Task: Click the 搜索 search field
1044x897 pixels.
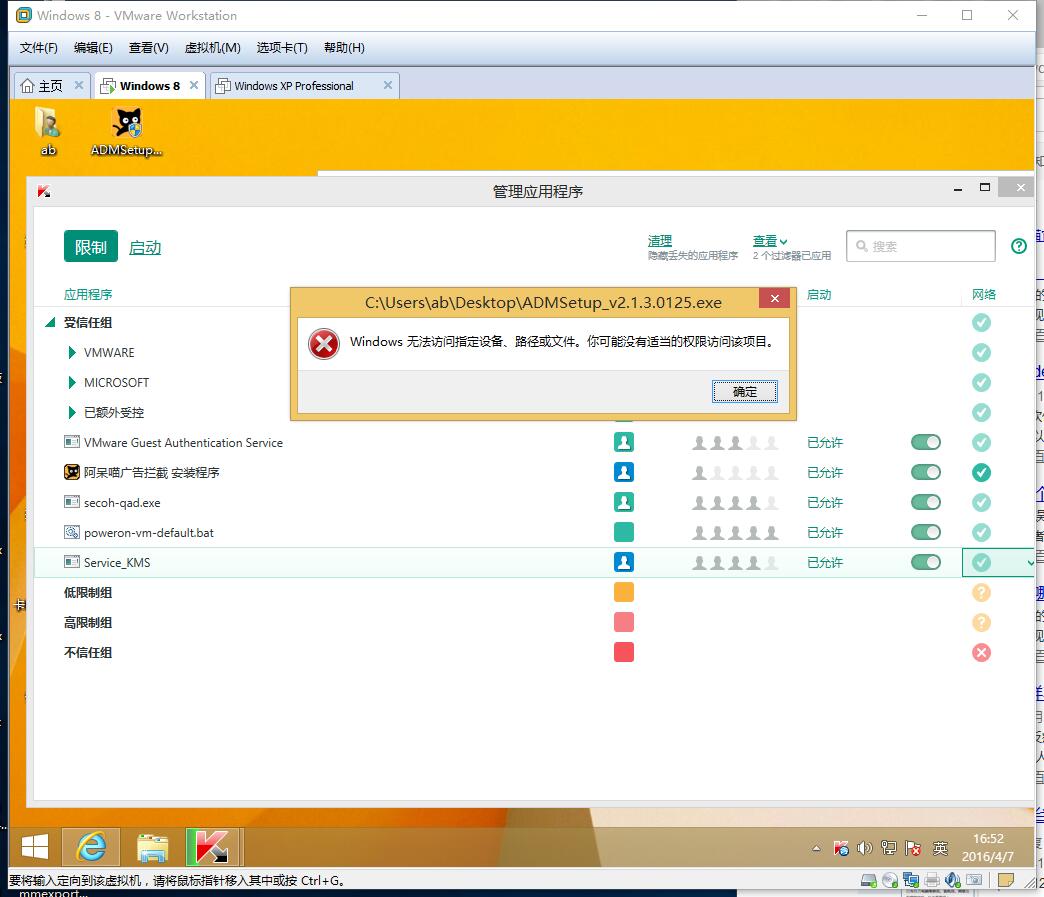Action: tap(921, 246)
